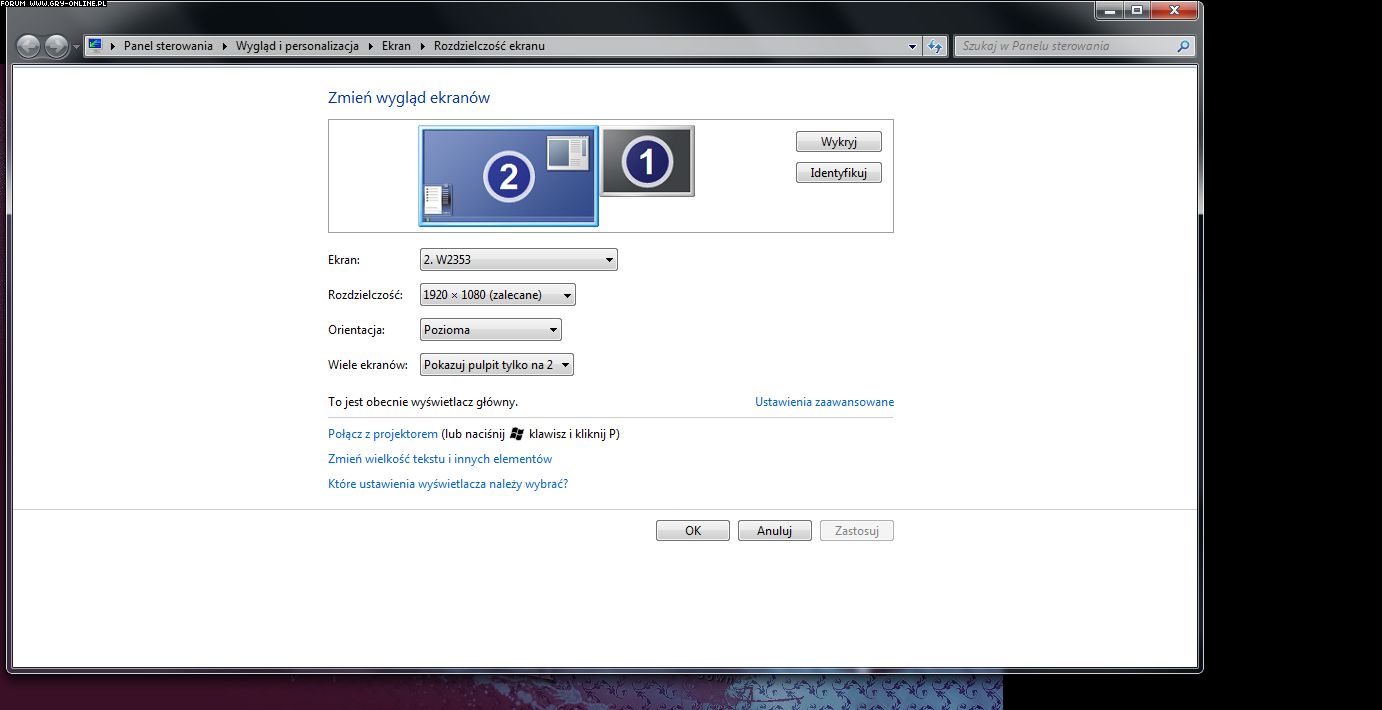The width and height of the screenshot is (1382, 710).
Task: Open recent pages dropdown arrow next to navigation arrows
Action: (x=76, y=47)
